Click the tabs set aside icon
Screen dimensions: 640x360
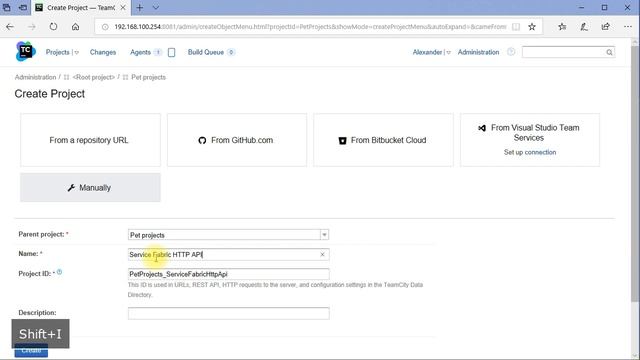7,8
